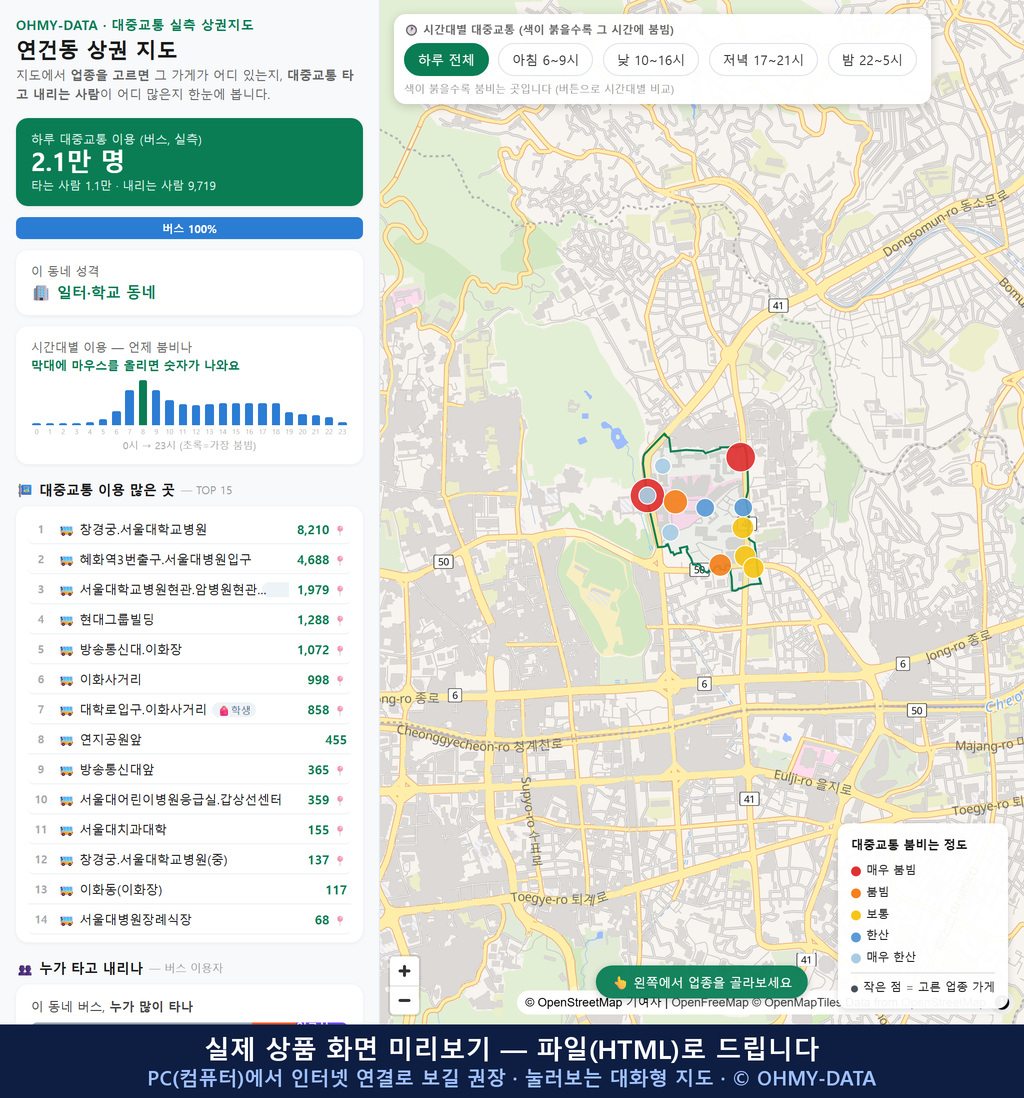The image size is (1024, 1098).
Task: Click the 학생 badge in row 7
Action: click(235, 710)
